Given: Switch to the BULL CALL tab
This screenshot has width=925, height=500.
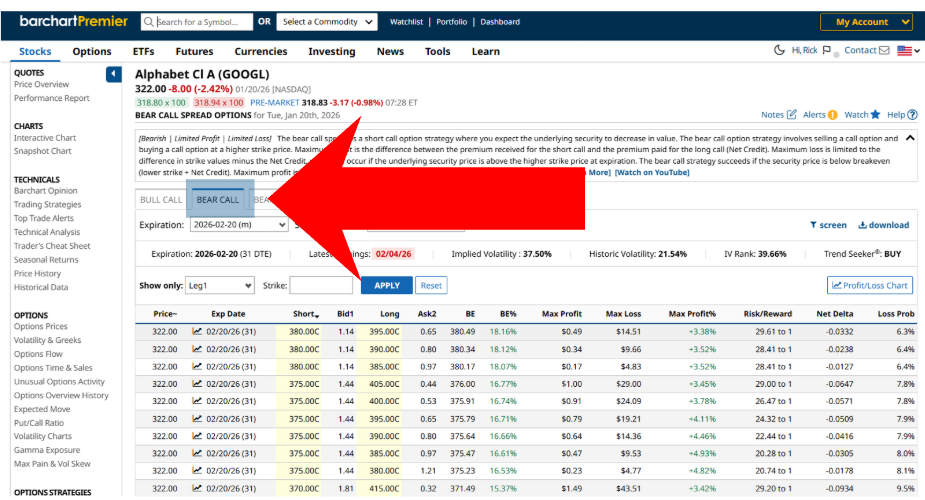Looking at the screenshot, I should pyautogui.click(x=161, y=200).
